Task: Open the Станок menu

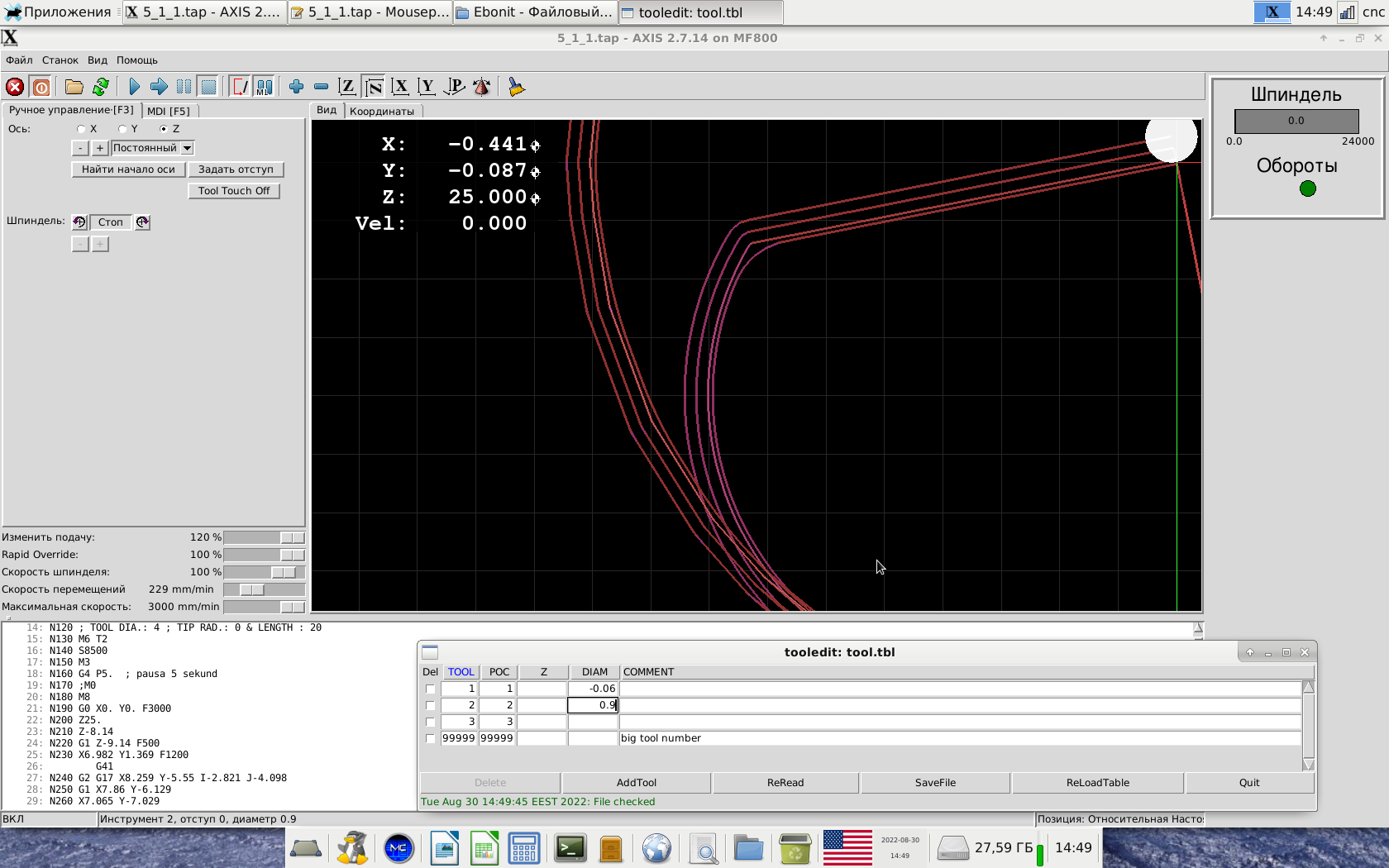Action: pos(60,60)
